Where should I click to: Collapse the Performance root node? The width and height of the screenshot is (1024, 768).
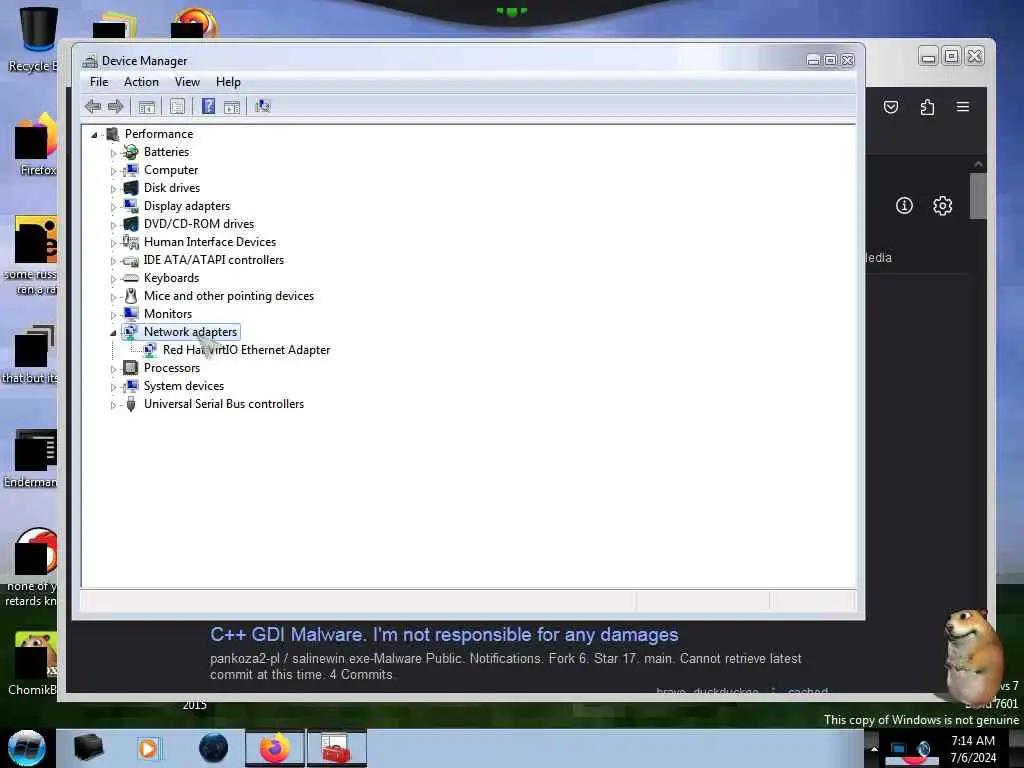[x=94, y=135]
